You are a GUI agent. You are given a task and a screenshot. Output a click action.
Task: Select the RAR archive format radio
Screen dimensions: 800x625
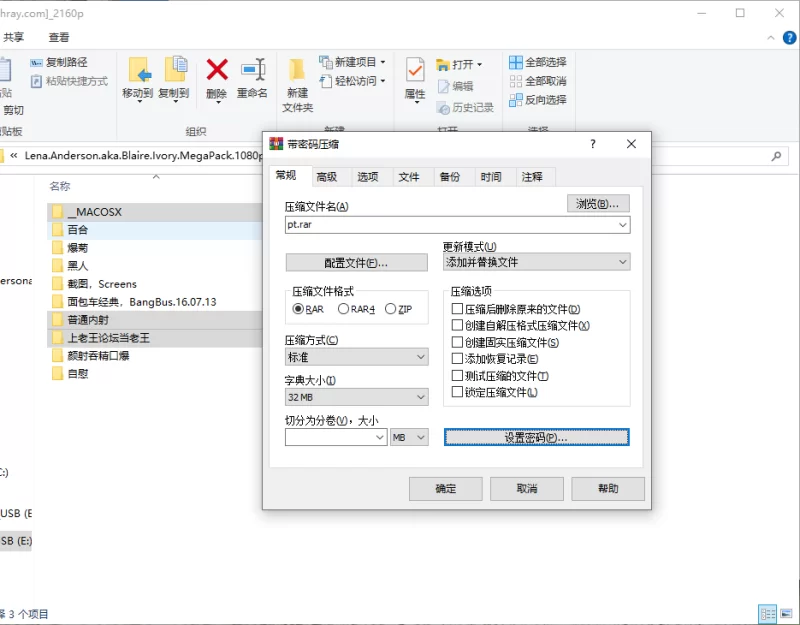click(298, 309)
